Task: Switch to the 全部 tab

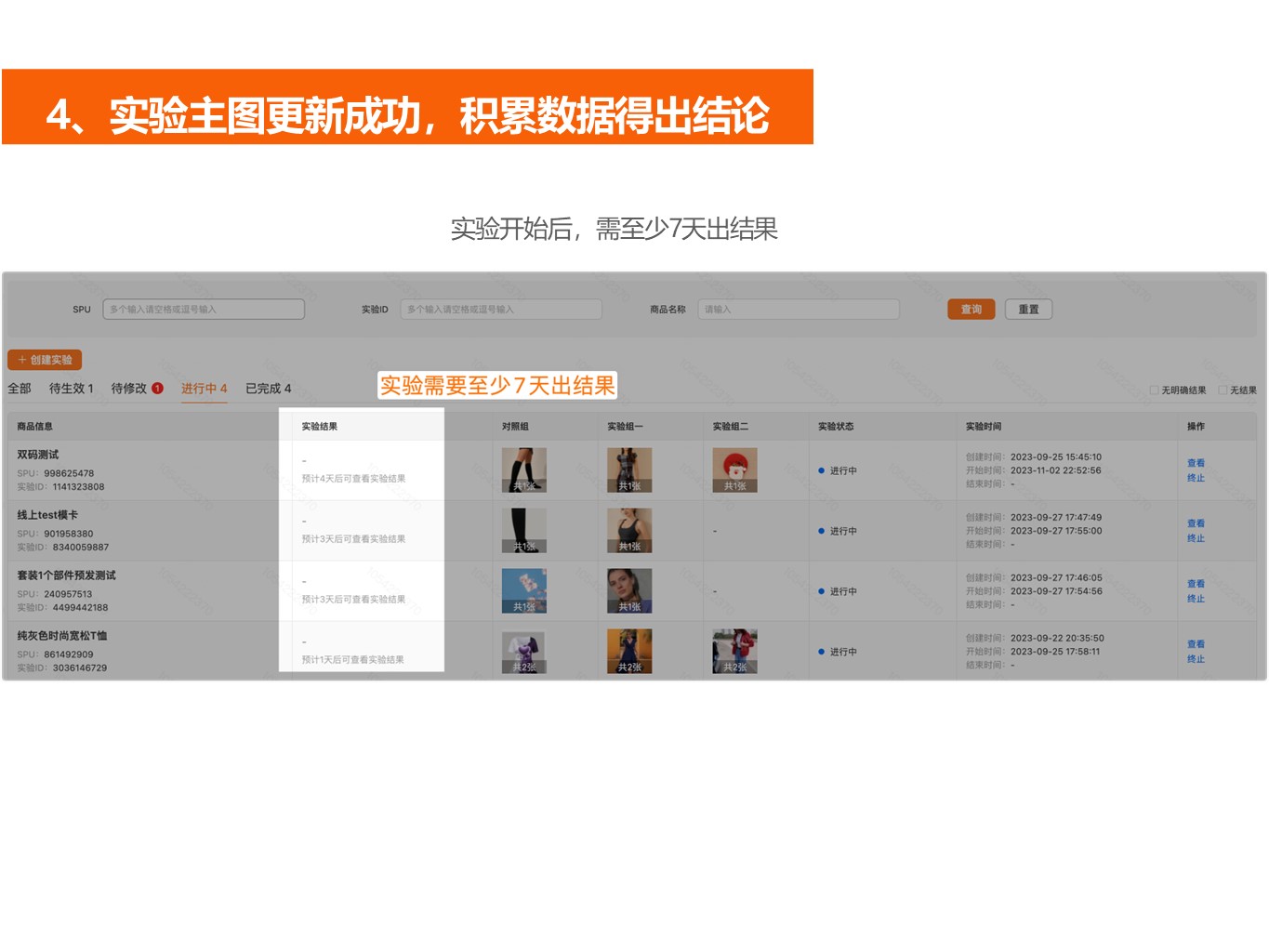Action: click(20, 389)
